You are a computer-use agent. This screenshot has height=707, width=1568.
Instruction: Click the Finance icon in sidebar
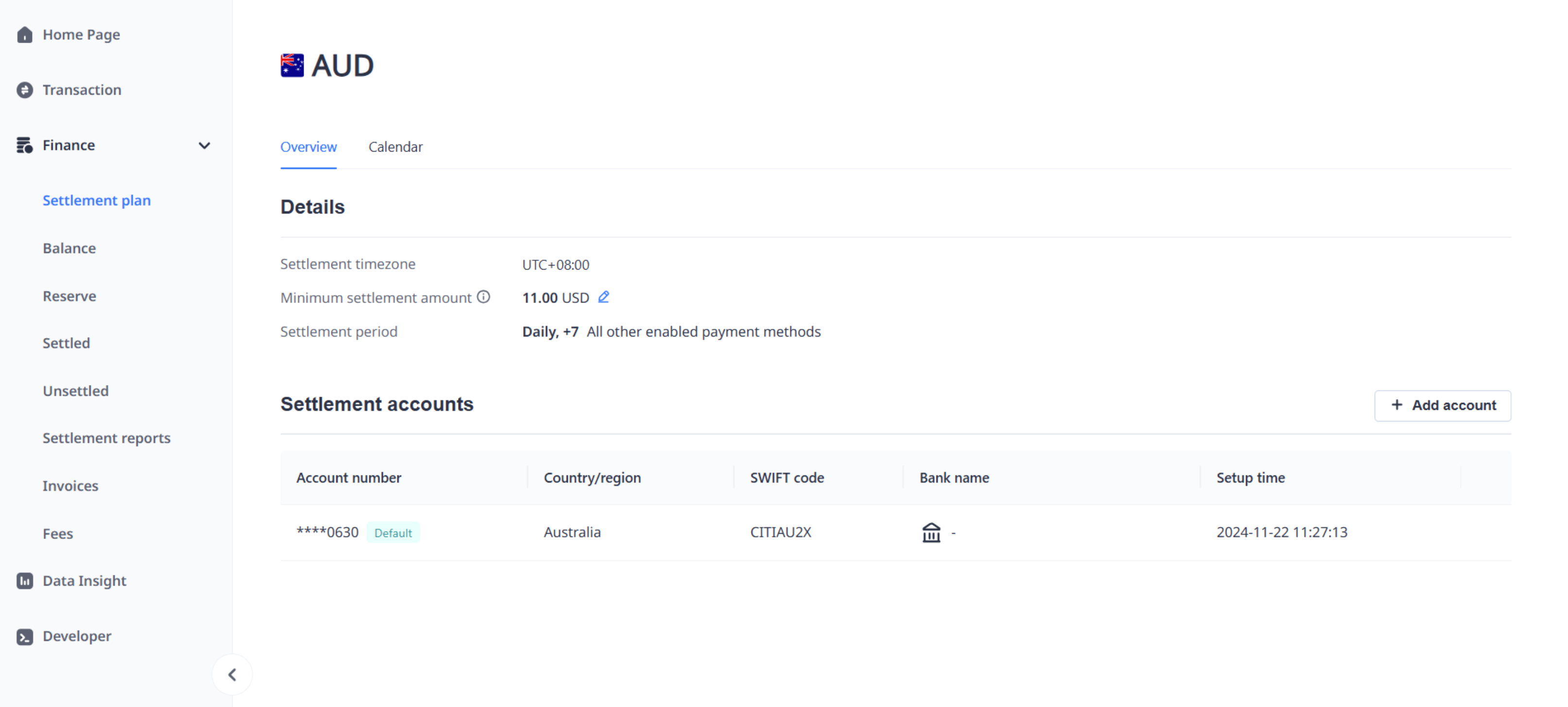pos(24,145)
